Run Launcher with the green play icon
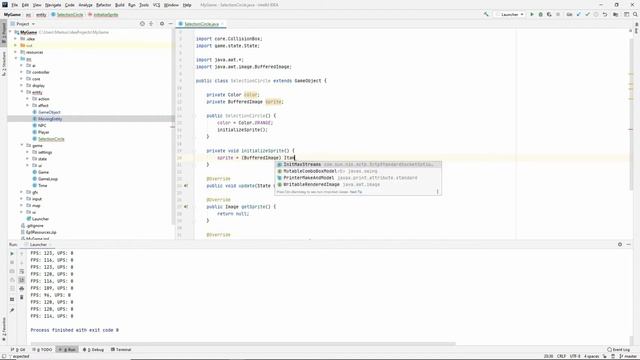 pos(532,14)
